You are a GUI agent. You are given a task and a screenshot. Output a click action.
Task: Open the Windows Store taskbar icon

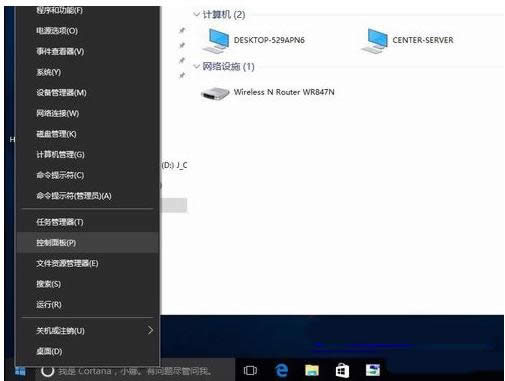[x=342, y=370]
